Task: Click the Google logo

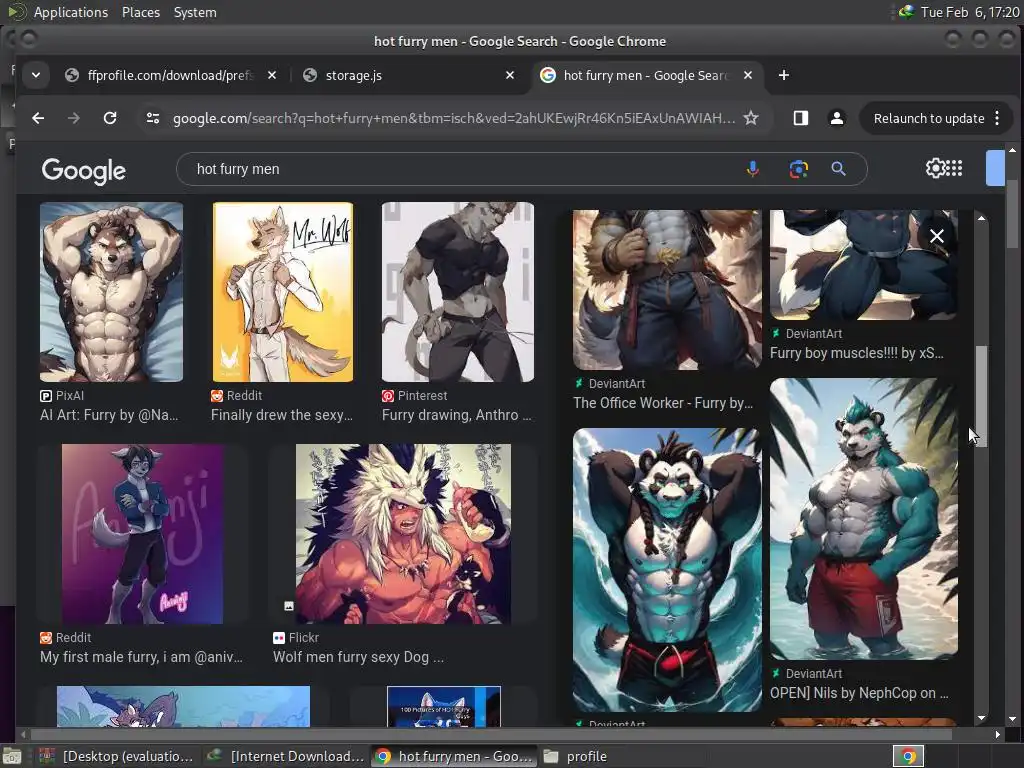Action: [x=84, y=170]
